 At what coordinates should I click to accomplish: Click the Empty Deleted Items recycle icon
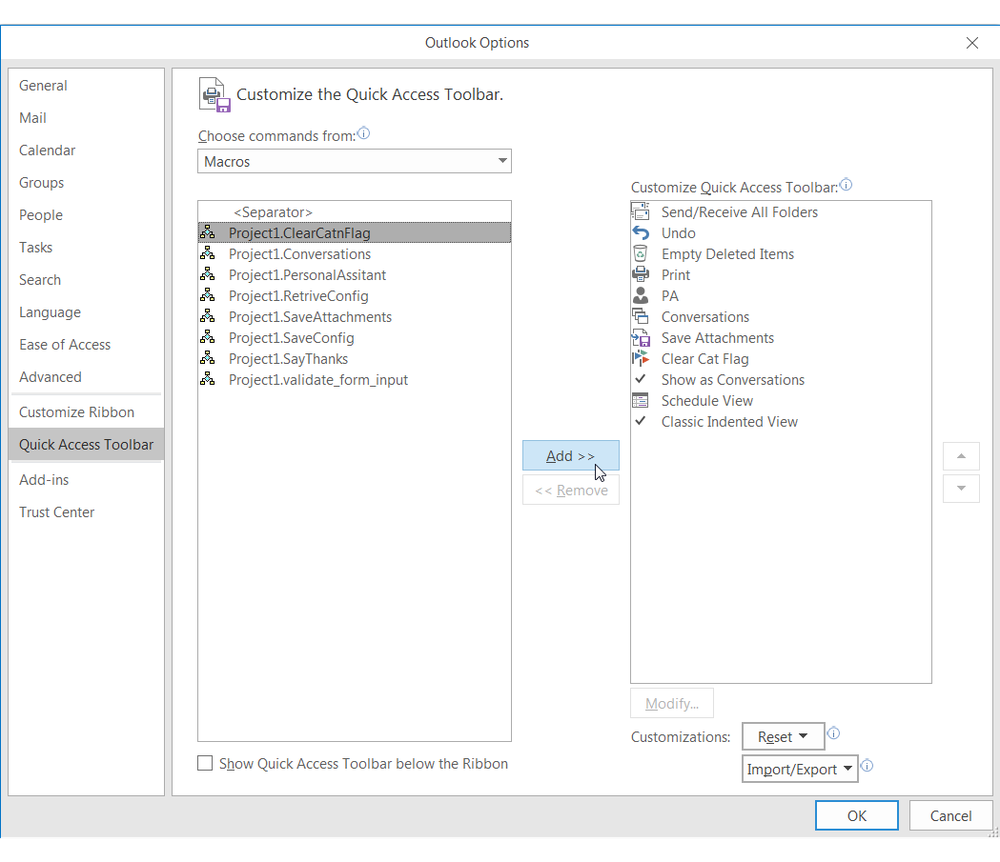640,254
